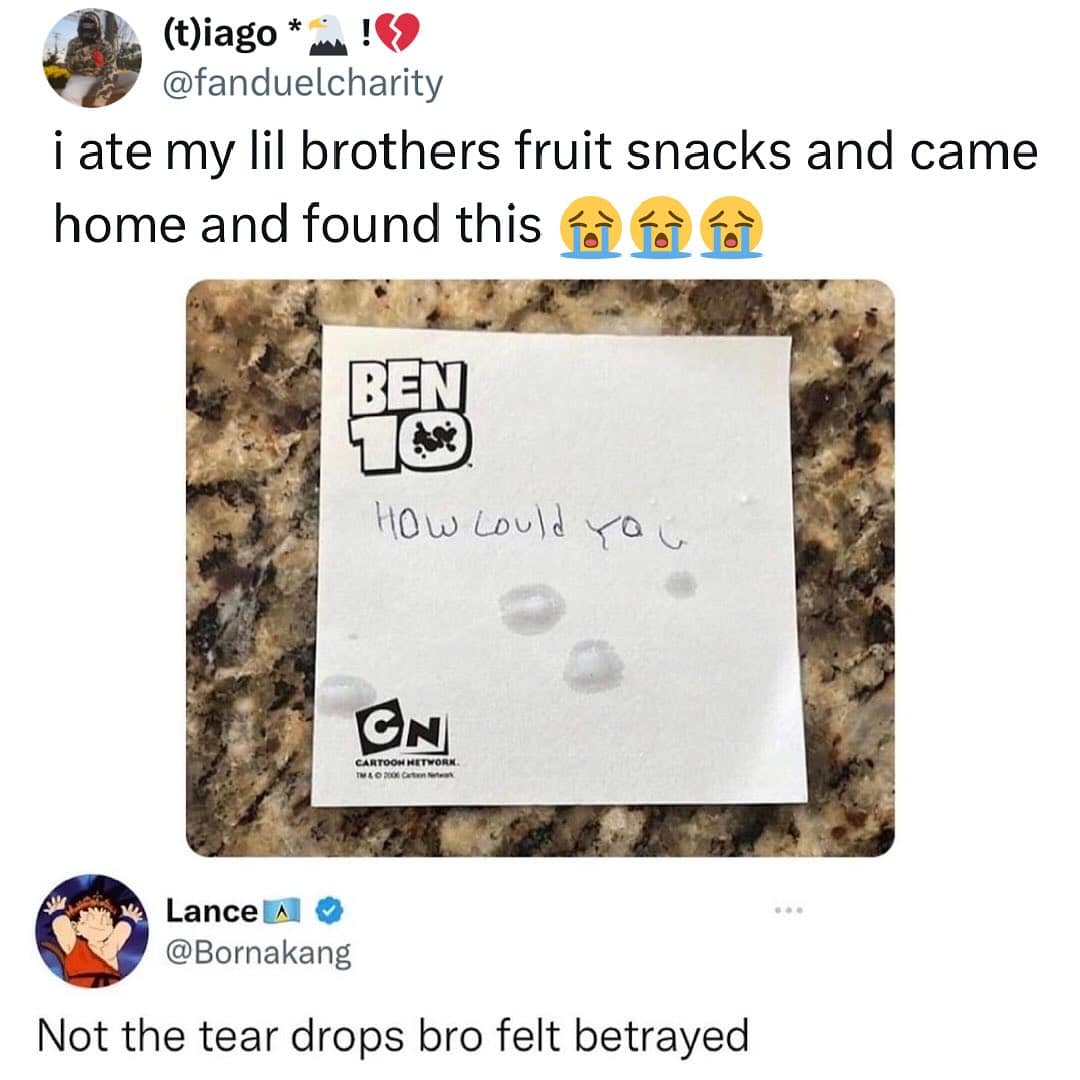The height and width of the screenshot is (1080, 1080).
Task: Open the three-dot more options menu
Action: (789, 911)
